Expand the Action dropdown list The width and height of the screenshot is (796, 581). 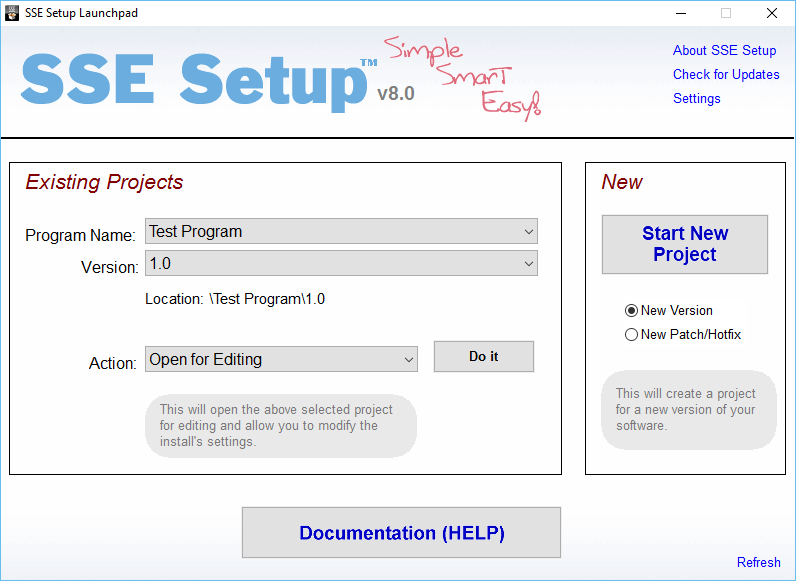(x=281, y=359)
